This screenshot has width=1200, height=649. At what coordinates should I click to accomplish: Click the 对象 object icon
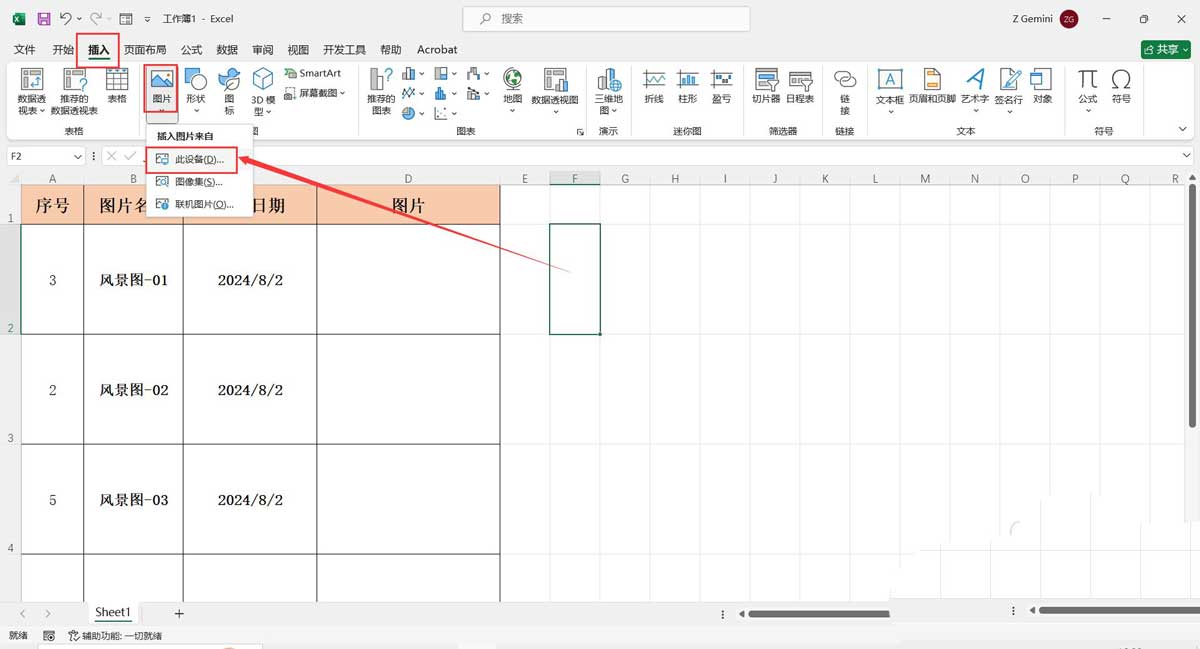pos(1042,79)
